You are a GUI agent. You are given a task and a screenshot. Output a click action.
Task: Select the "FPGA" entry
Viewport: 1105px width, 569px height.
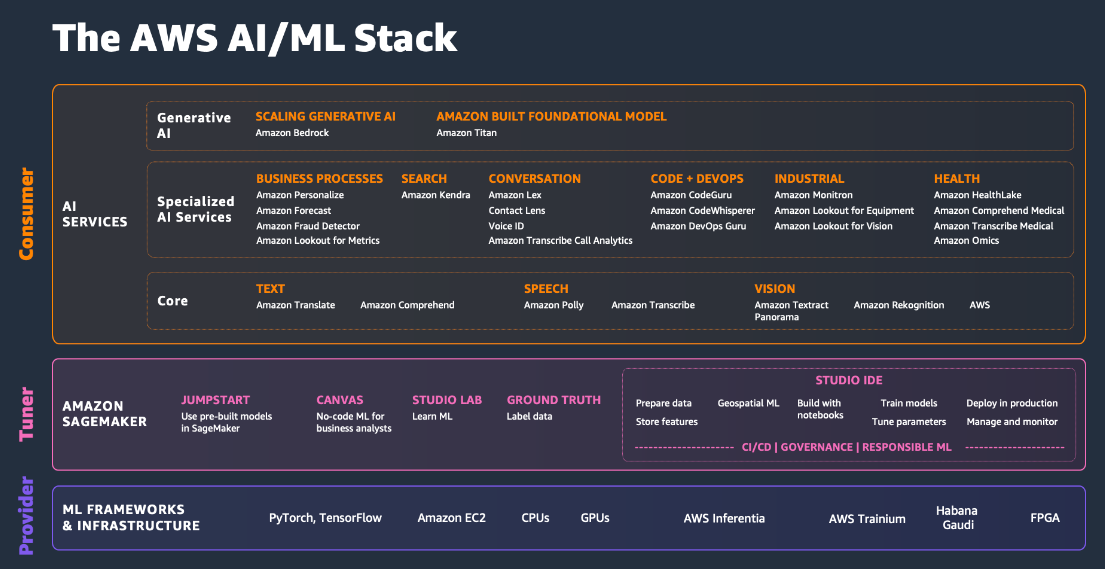click(1044, 518)
